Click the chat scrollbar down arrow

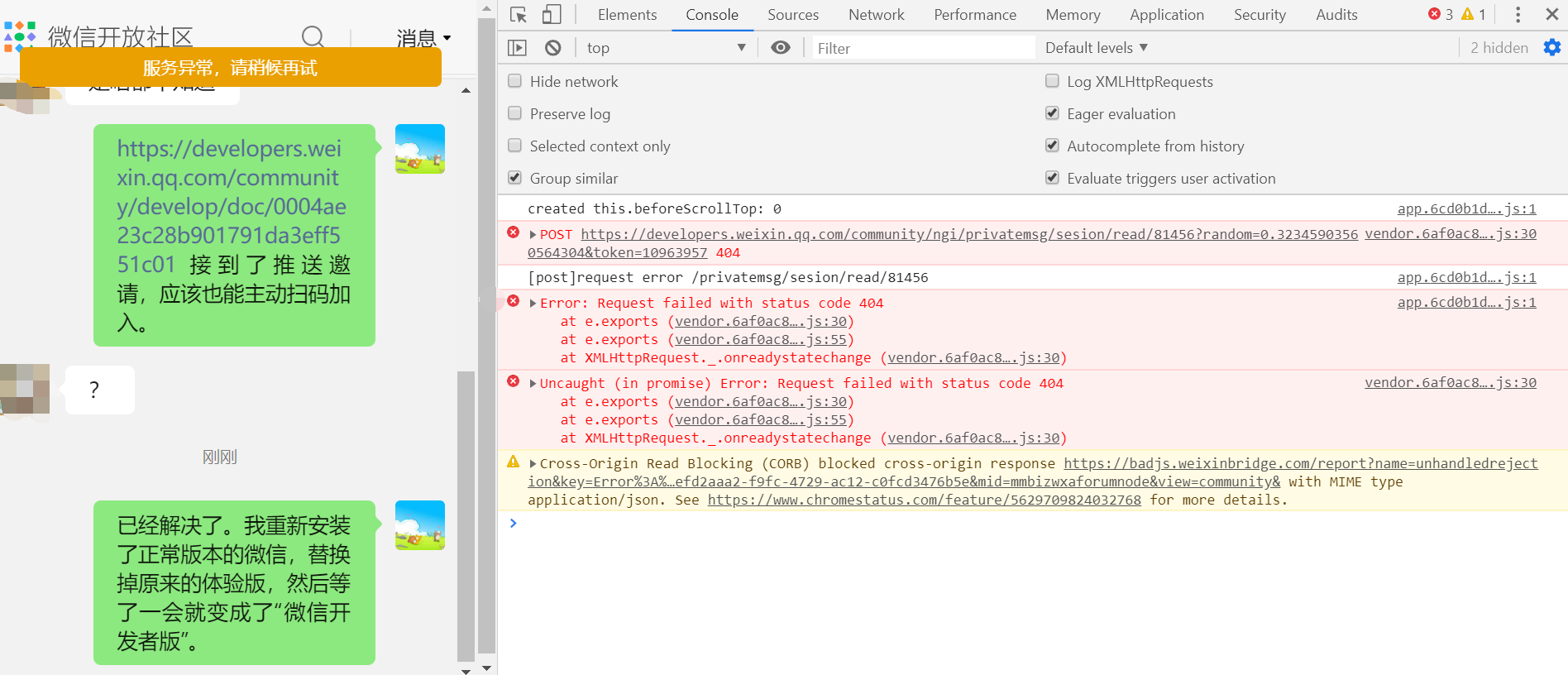[x=466, y=670]
